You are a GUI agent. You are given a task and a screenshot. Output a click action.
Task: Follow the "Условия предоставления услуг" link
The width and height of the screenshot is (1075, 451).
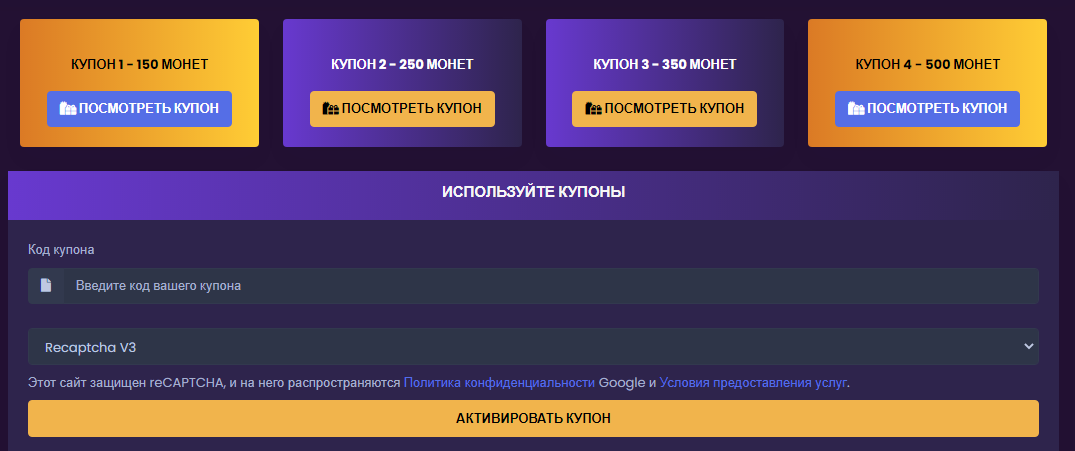pyautogui.click(x=753, y=382)
